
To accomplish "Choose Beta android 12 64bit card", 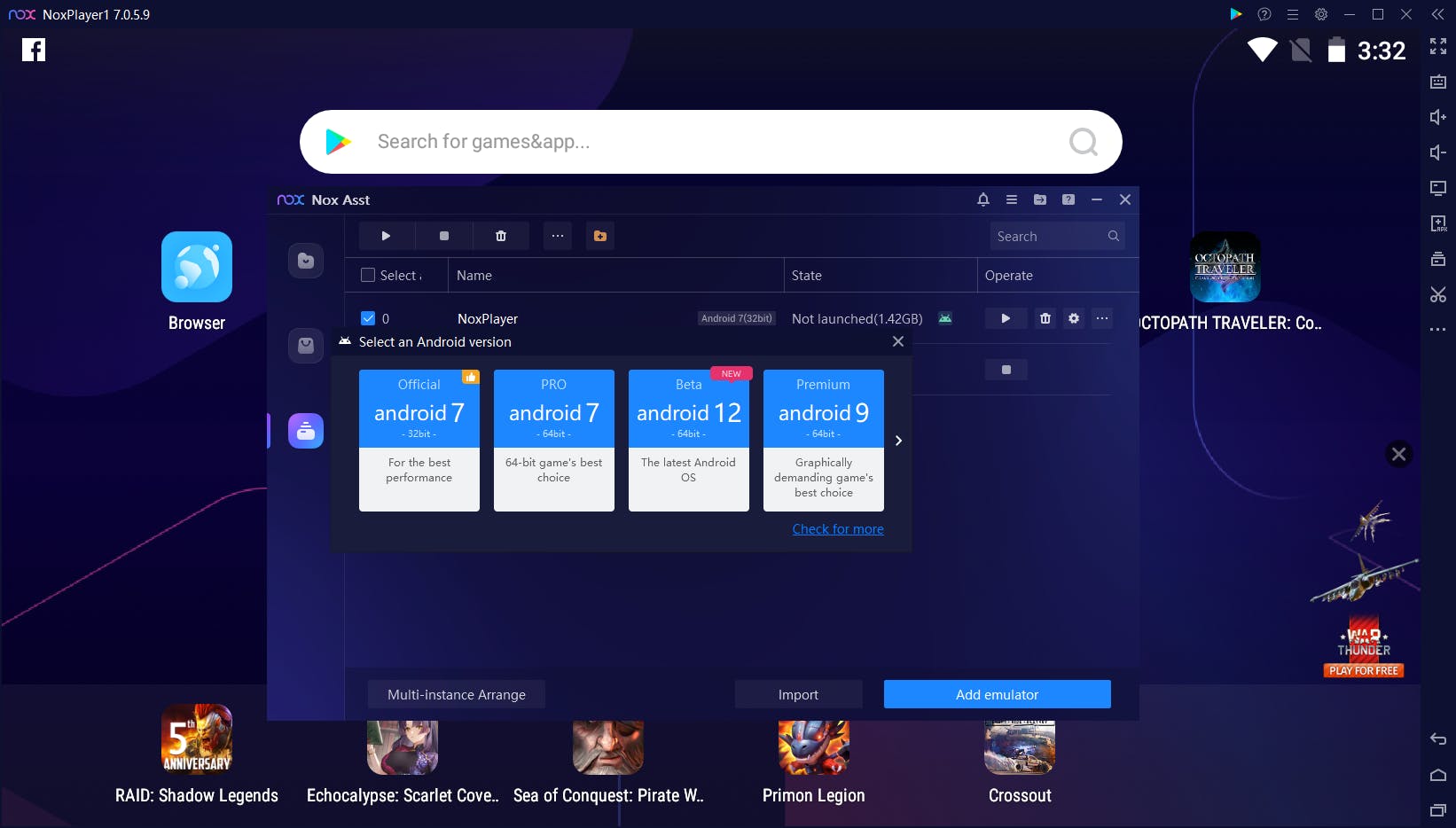I will [x=689, y=441].
